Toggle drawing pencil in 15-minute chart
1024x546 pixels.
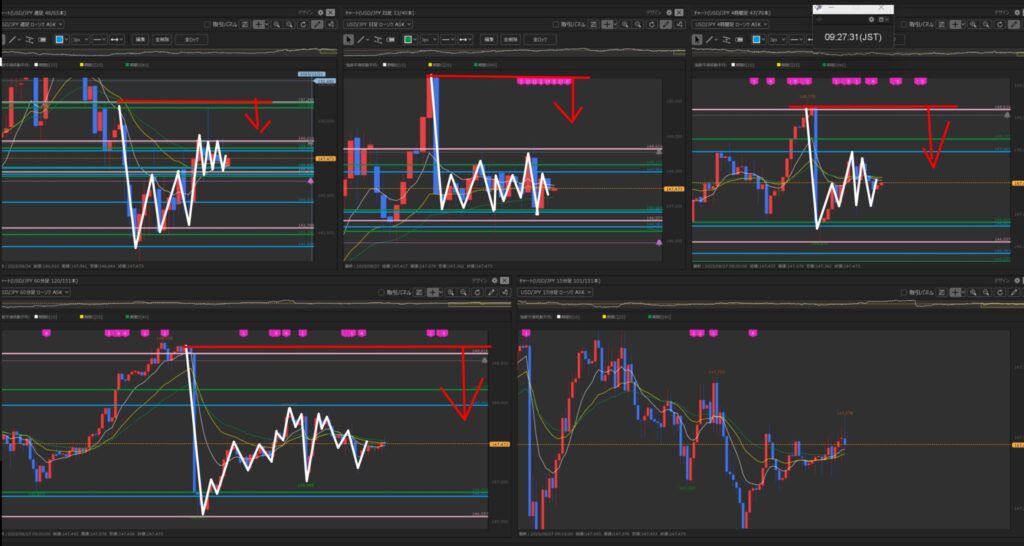[x=1013, y=292]
